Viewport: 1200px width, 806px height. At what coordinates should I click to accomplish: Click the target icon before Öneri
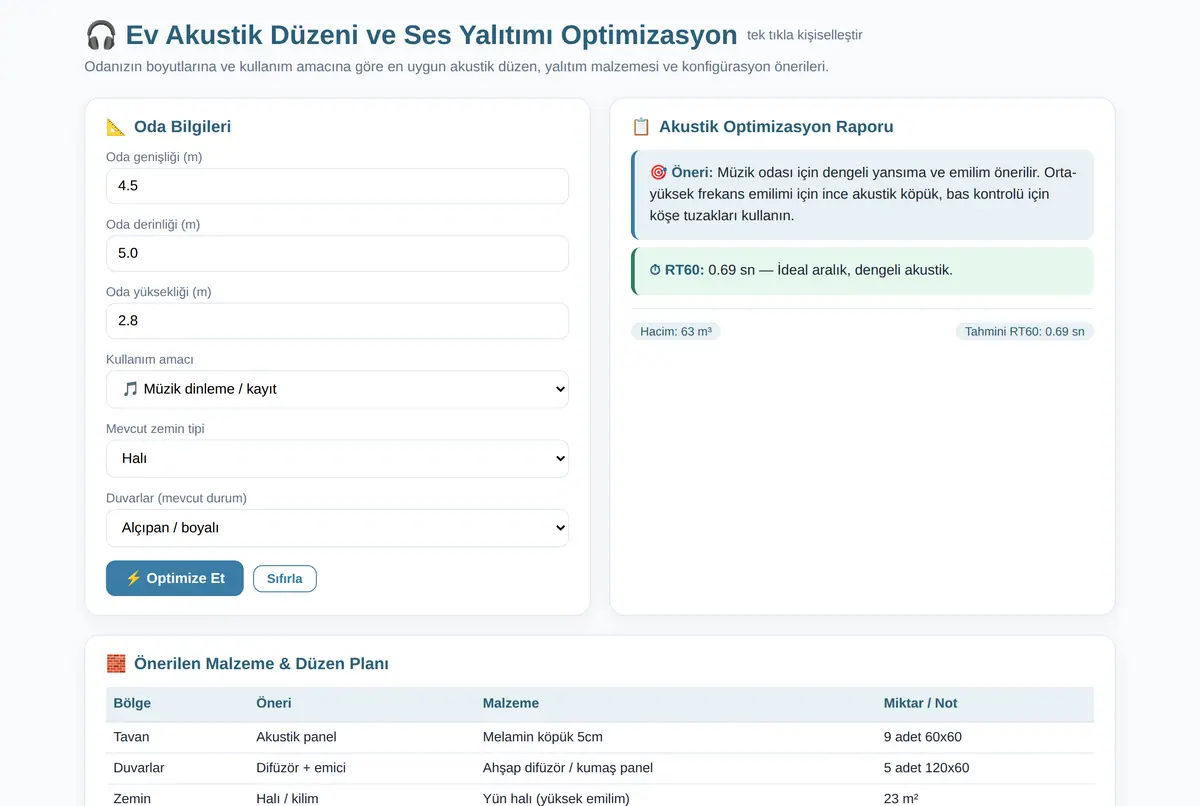tap(658, 172)
